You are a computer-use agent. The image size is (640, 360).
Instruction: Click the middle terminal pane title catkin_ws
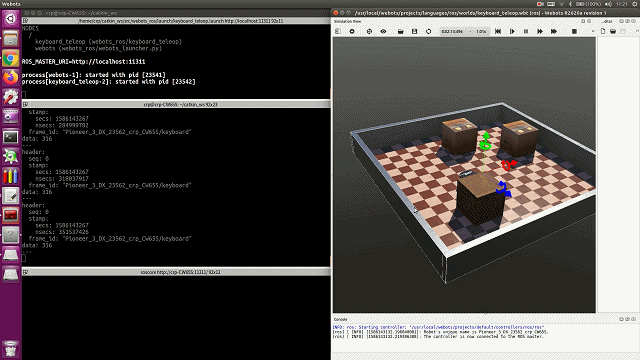(x=180, y=104)
